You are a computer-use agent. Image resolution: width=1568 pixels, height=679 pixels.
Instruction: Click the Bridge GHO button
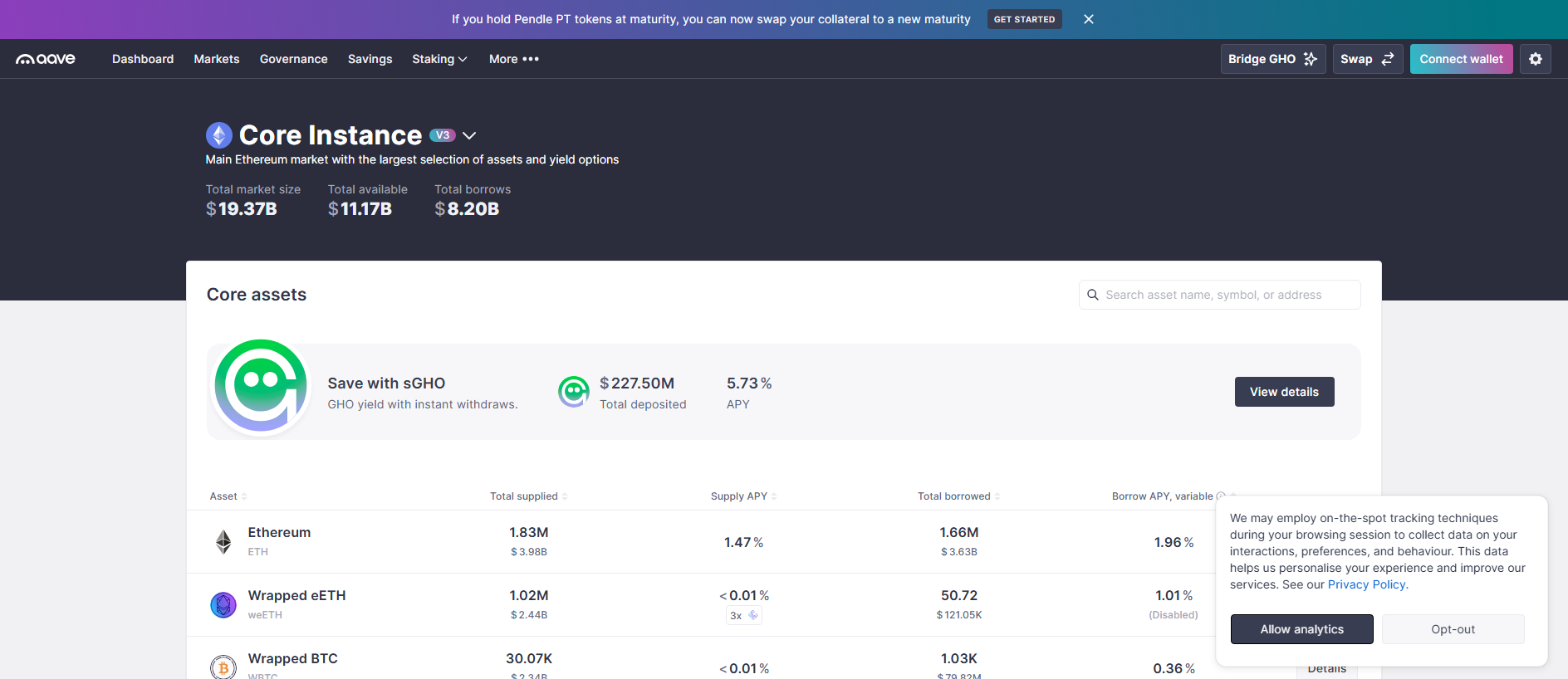tap(1273, 59)
